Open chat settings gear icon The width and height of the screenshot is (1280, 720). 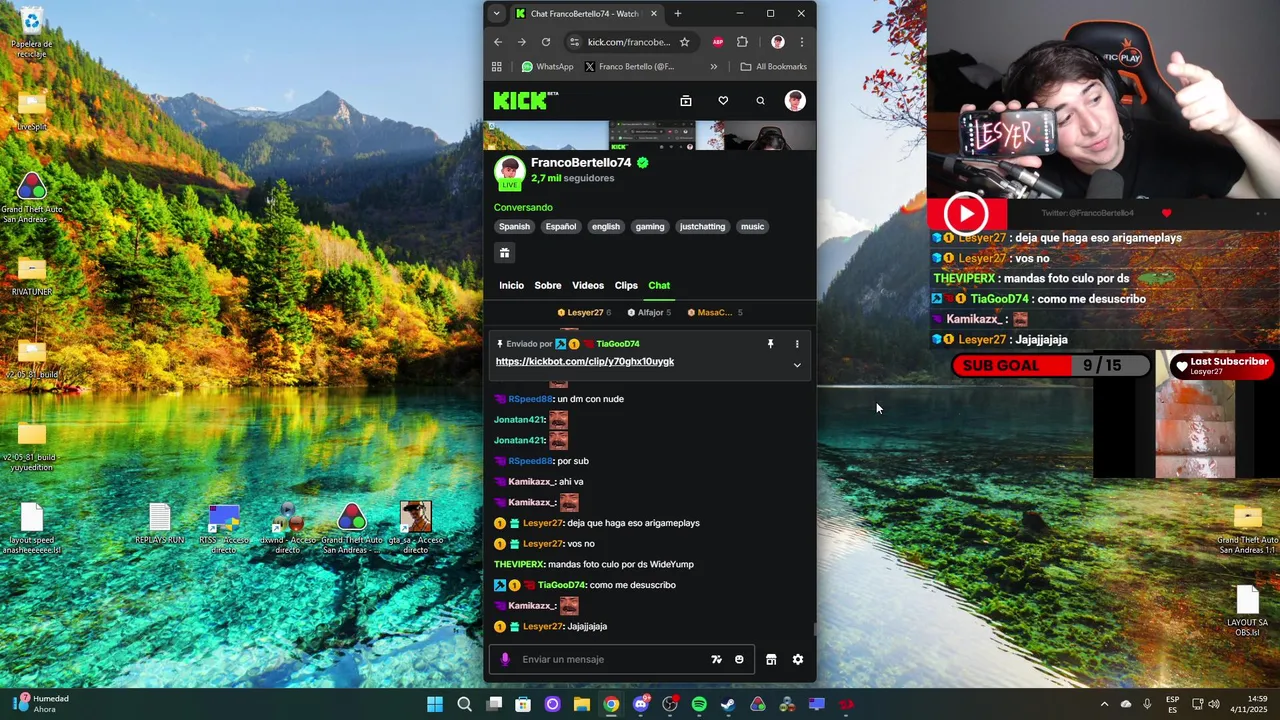coord(798,659)
